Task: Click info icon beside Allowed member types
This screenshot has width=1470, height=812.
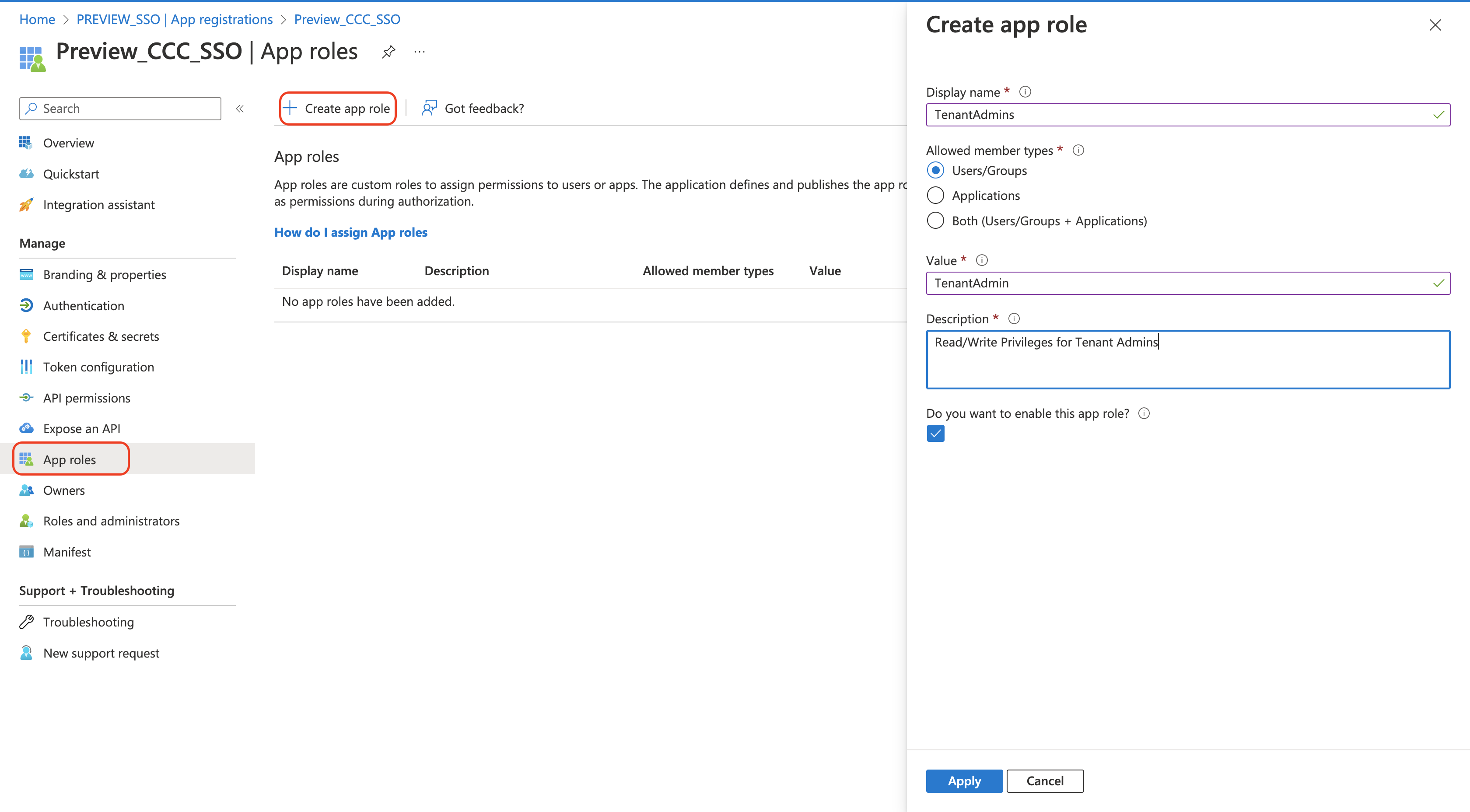Action: pos(1078,150)
